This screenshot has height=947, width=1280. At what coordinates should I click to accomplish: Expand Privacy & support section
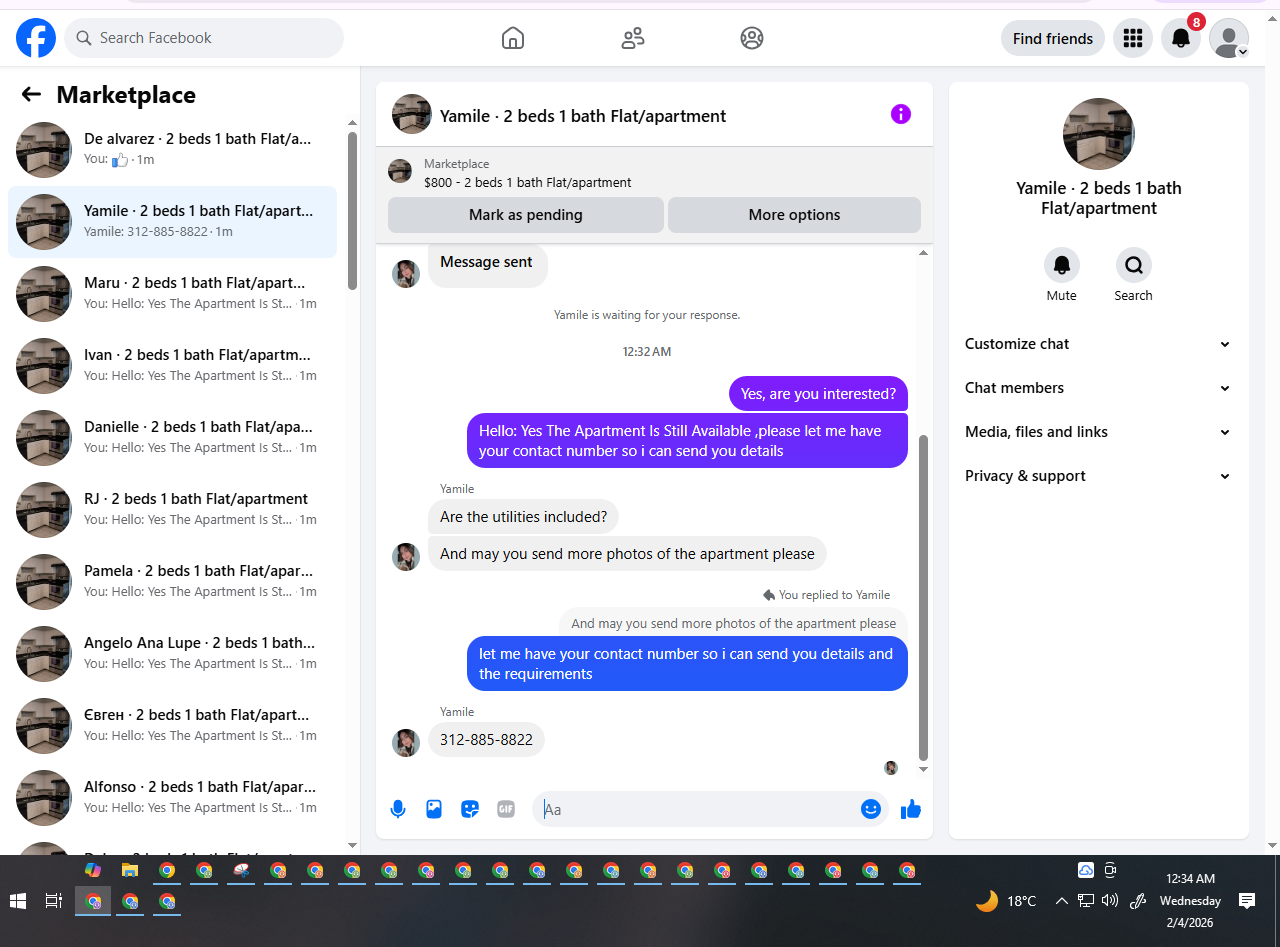[x=1098, y=476]
